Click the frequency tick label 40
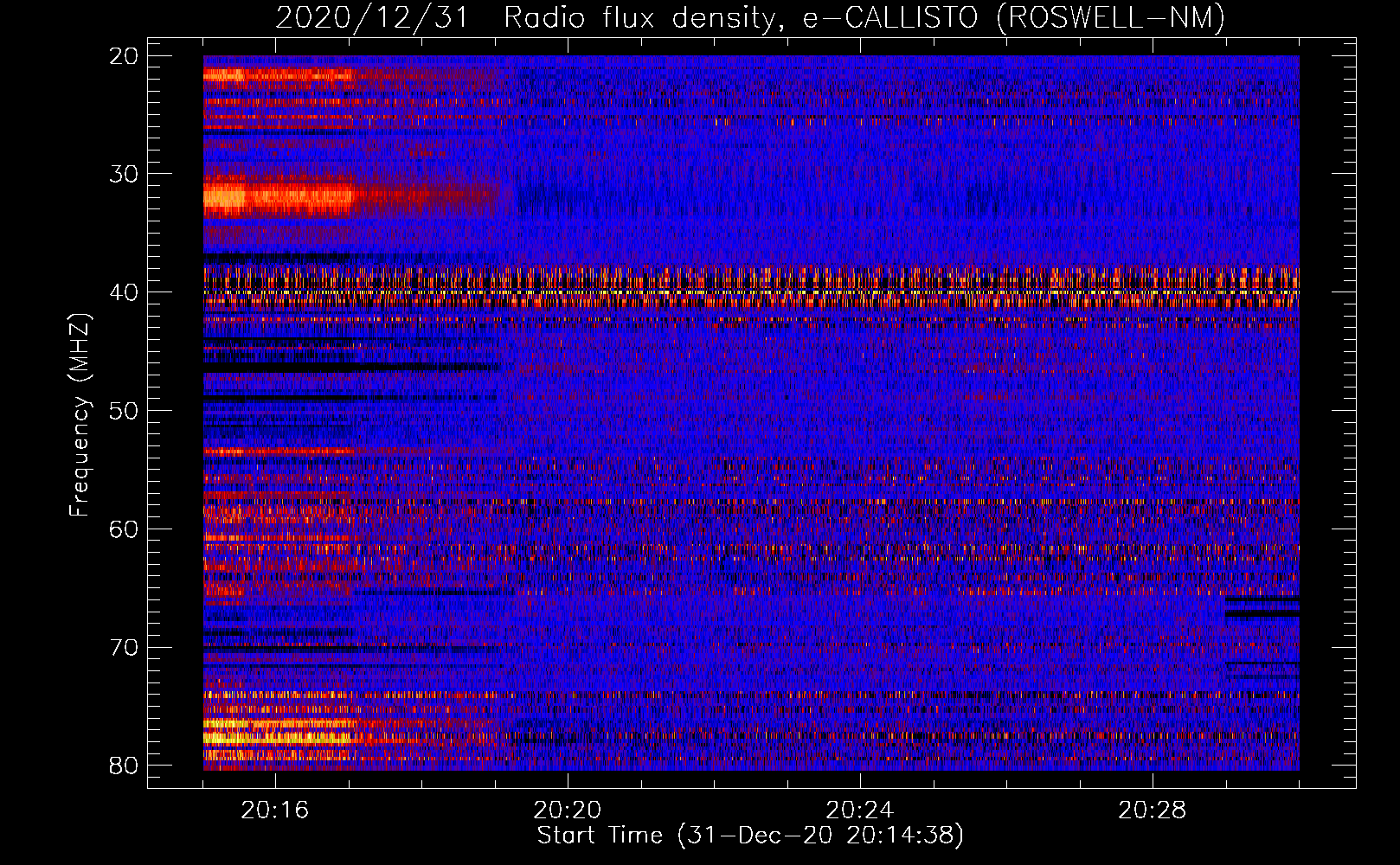 click(x=124, y=292)
